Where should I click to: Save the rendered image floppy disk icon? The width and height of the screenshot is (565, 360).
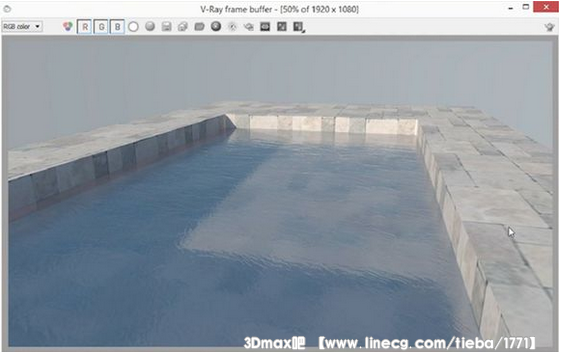tap(166, 26)
